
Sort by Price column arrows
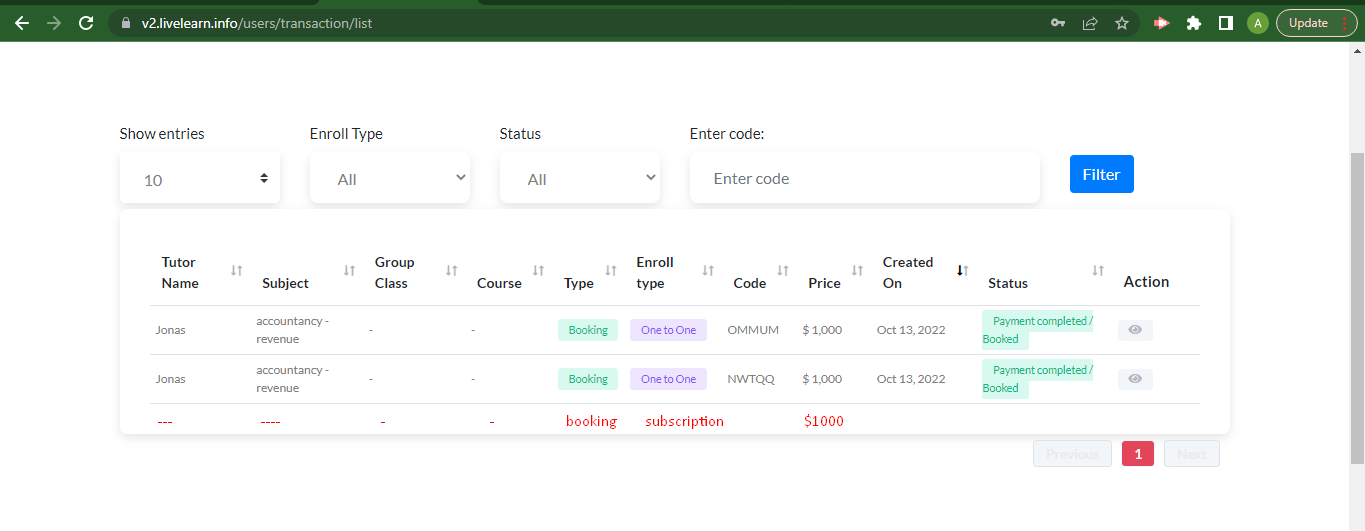tap(857, 271)
